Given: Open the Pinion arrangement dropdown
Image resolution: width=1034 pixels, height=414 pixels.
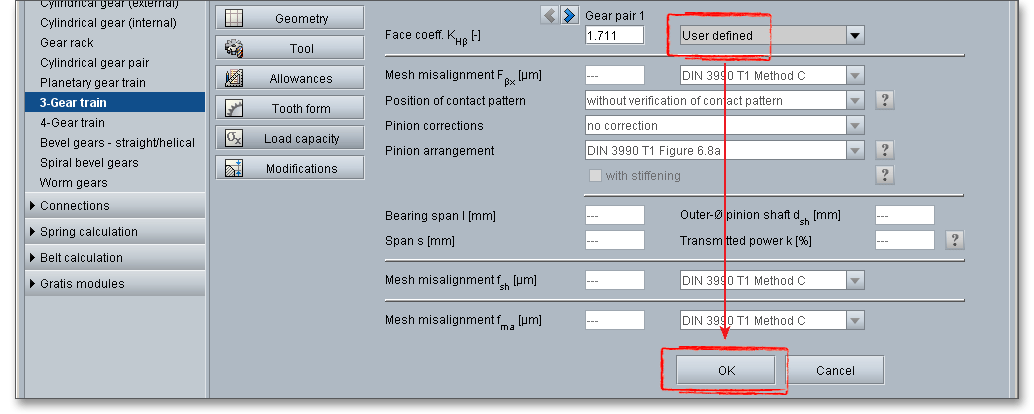Looking at the screenshot, I should click(854, 151).
